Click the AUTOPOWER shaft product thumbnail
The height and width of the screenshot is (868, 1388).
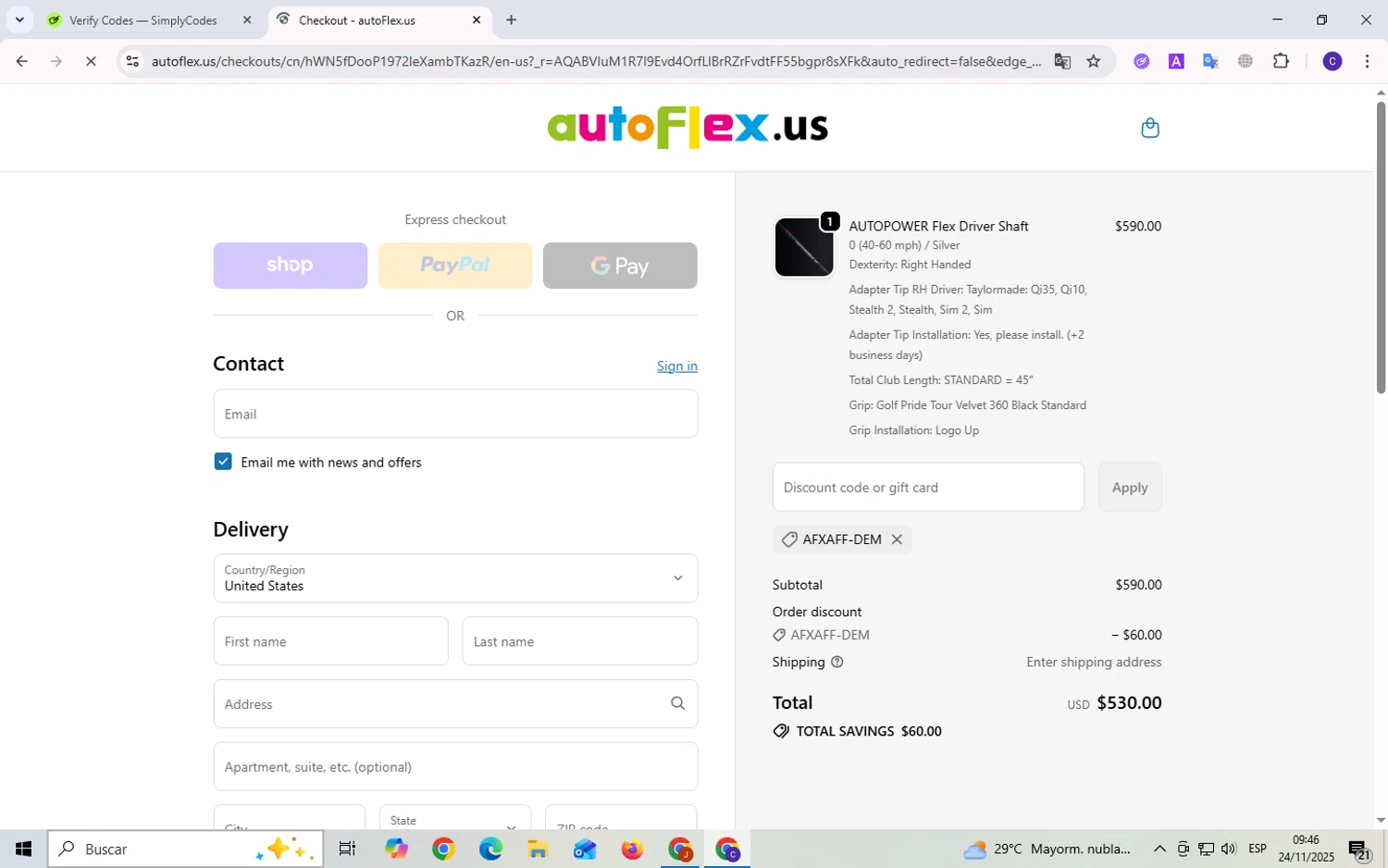click(x=804, y=247)
